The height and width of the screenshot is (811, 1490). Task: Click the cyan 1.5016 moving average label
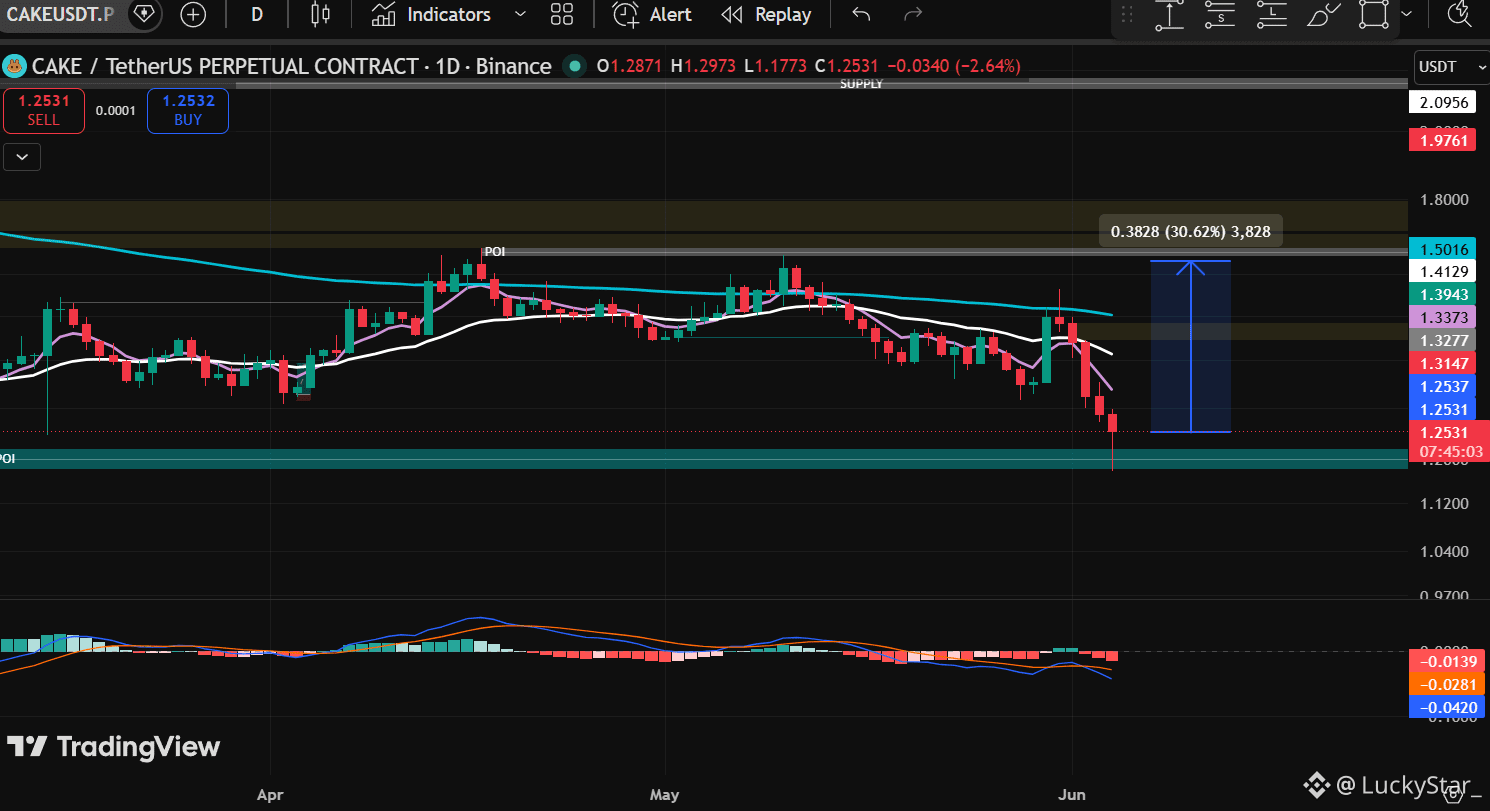1443,249
